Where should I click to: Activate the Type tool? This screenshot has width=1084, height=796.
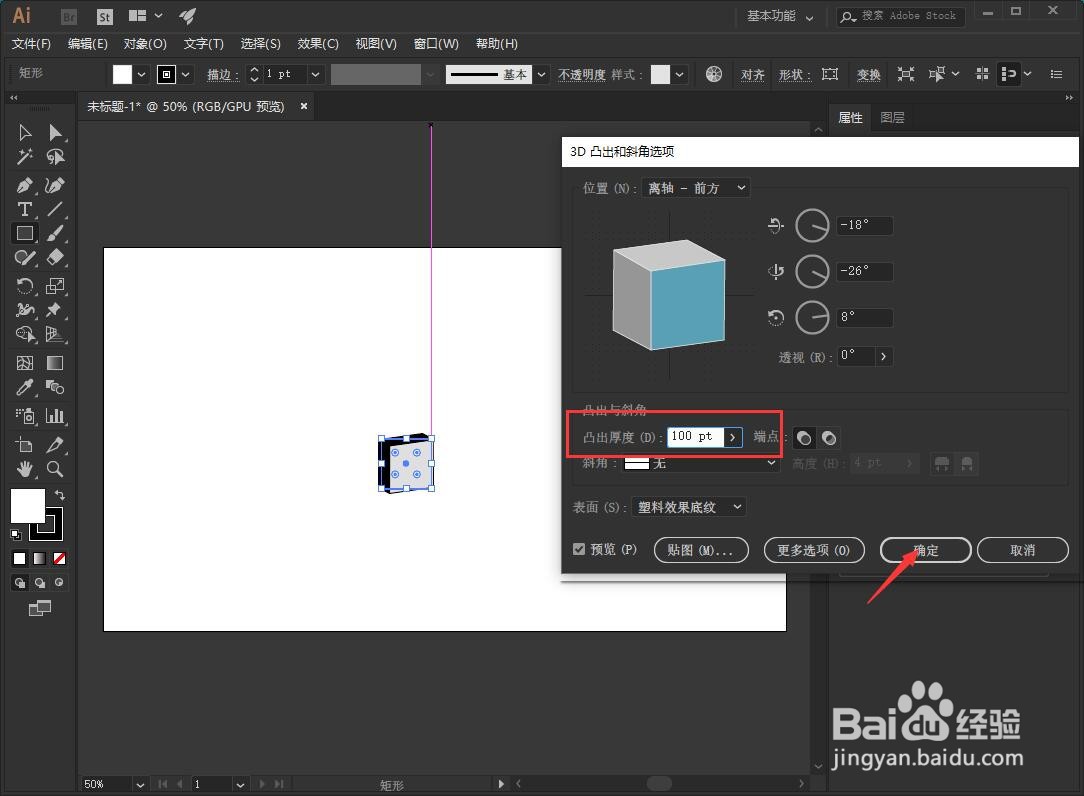pyautogui.click(x=25, y=209)
